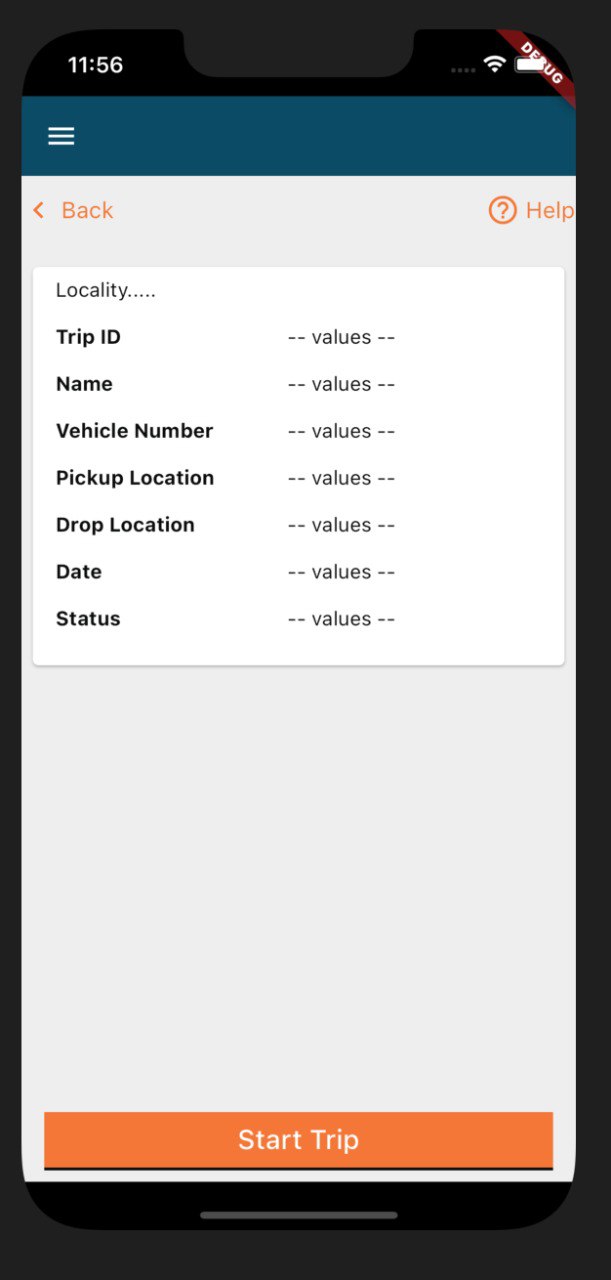Tap the home indicator bar
611x1280 pixels.
pos(297,1215)
